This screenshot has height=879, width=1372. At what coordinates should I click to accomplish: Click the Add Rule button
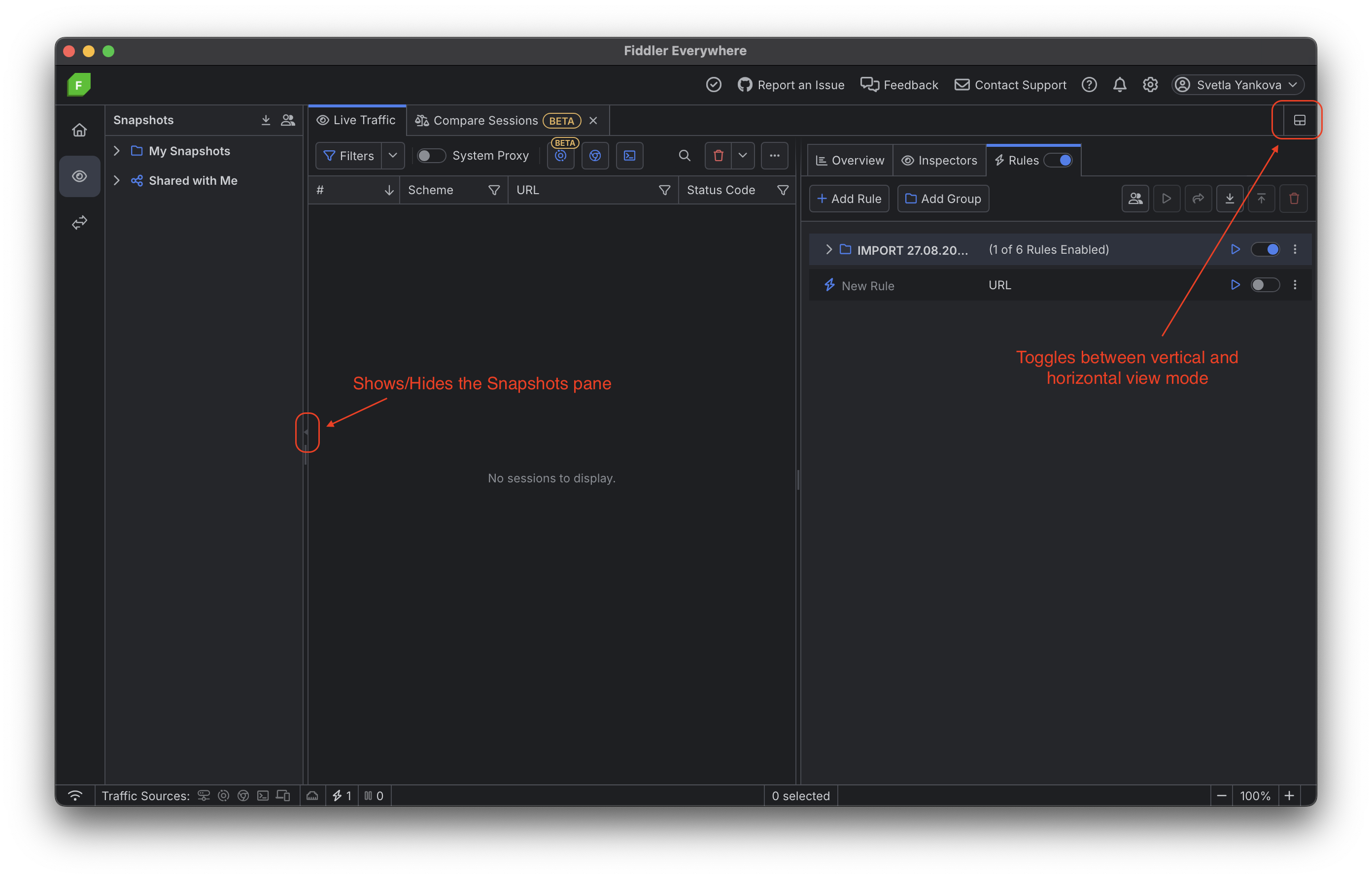pyautogui.click(x=849, y=199)
